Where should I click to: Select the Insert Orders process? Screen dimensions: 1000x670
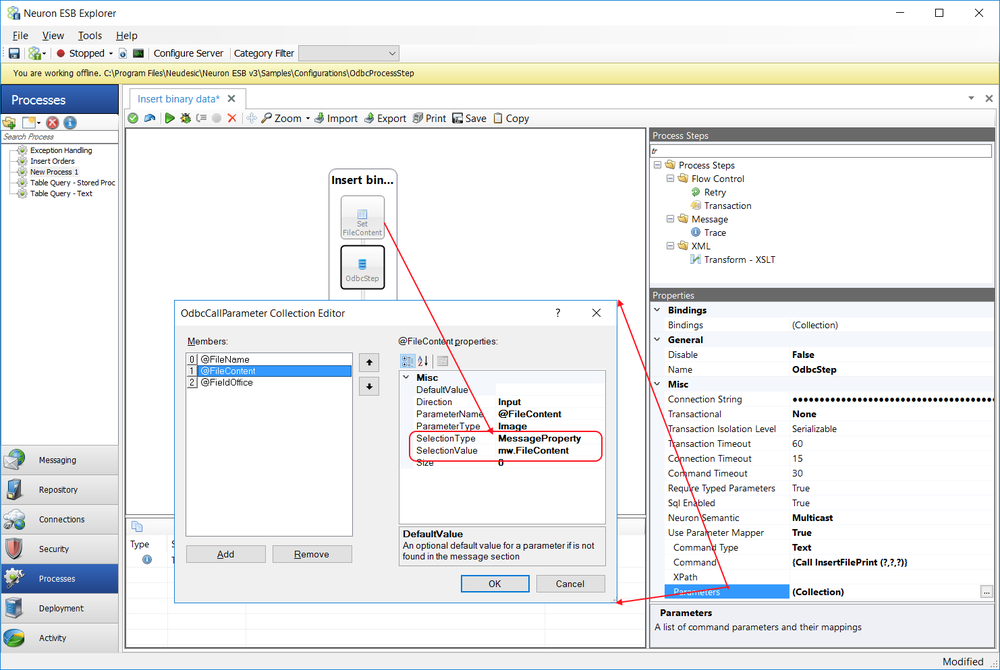52,161
